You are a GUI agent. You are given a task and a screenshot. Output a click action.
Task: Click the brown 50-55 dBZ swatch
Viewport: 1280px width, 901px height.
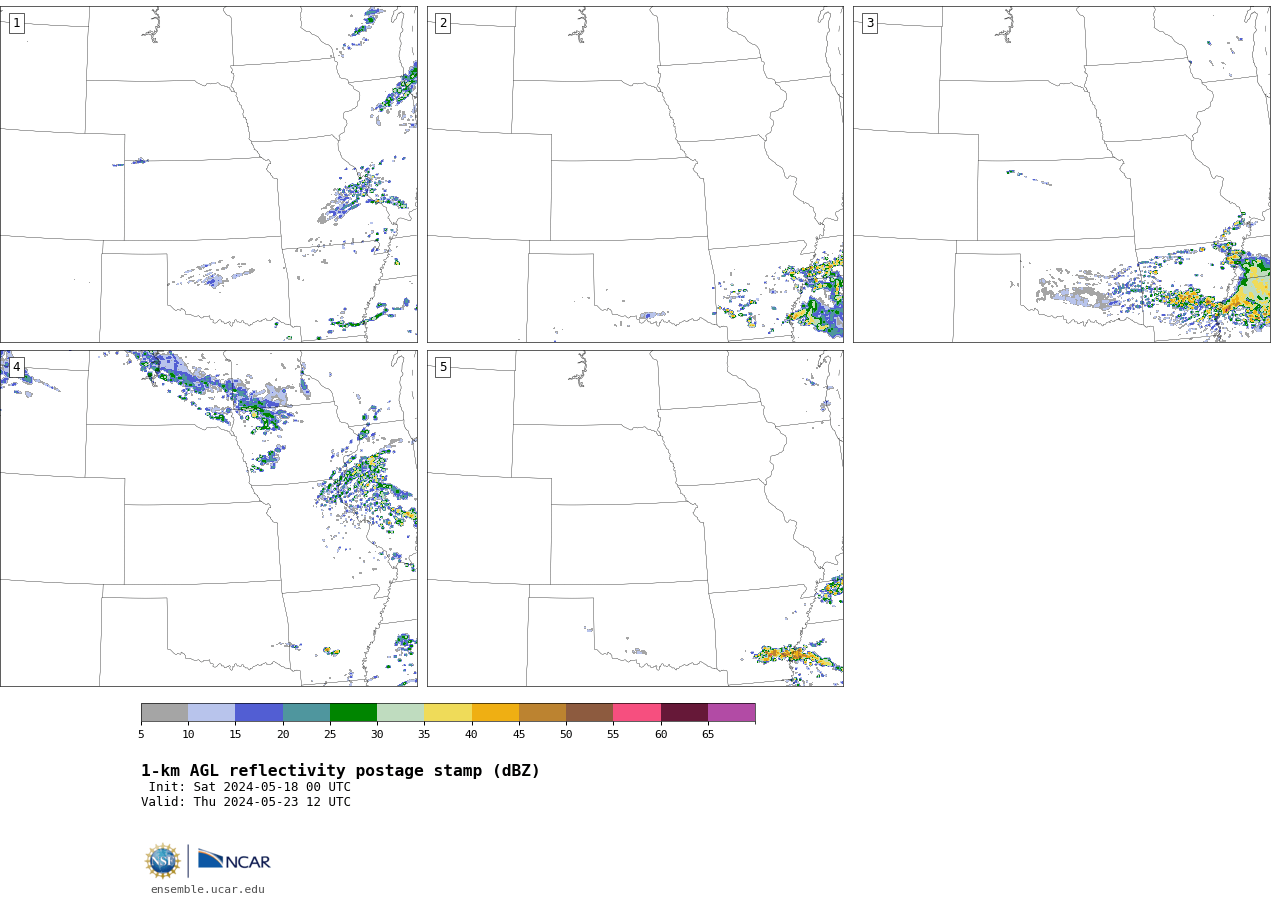pos(589,712)
